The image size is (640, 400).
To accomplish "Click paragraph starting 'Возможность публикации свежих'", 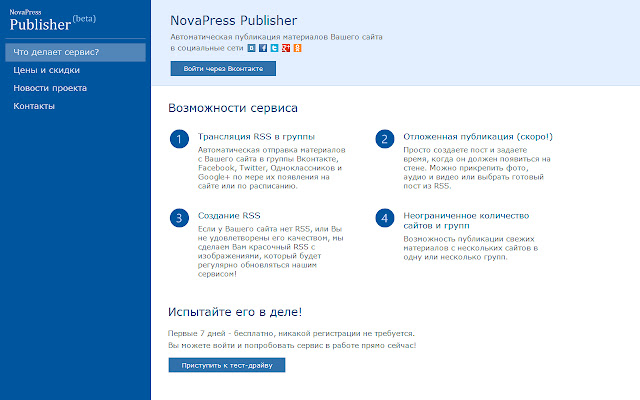I will [471, 248].
